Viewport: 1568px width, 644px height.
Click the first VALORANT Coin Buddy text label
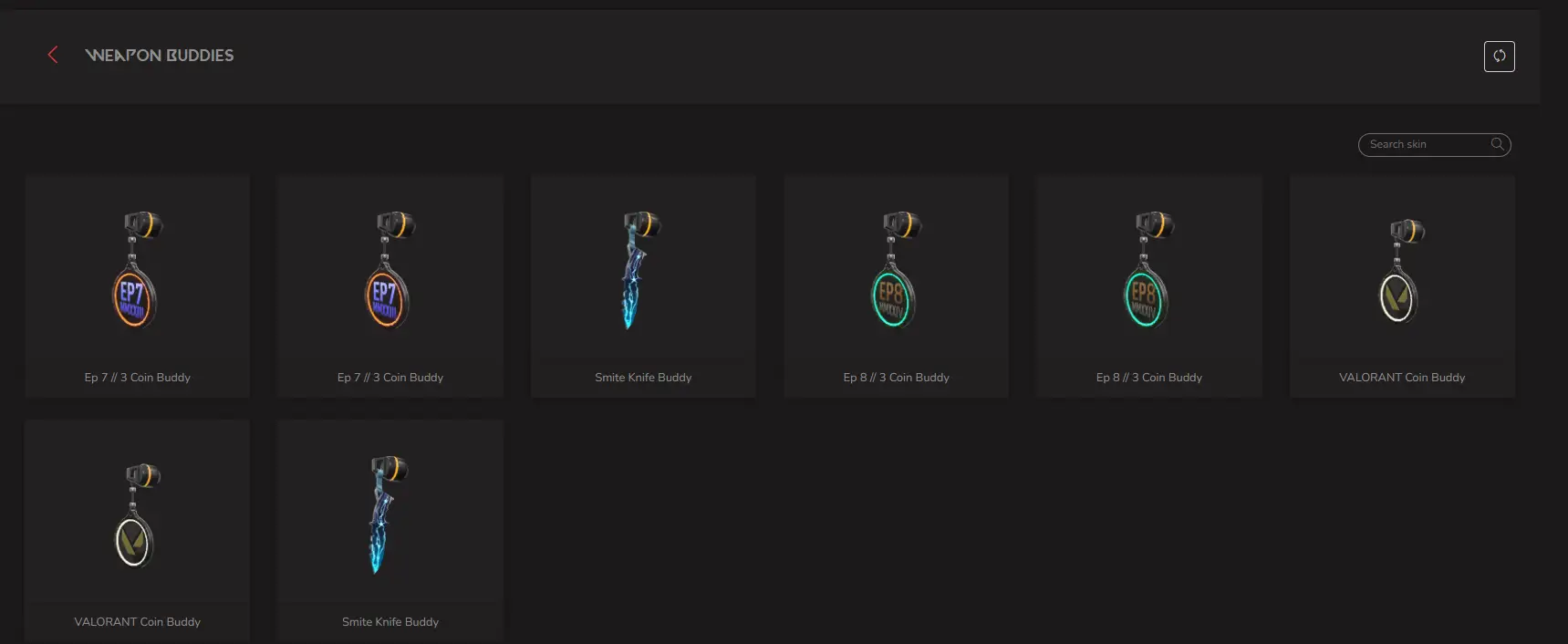pyautogui.click(x=1402, y=378)
